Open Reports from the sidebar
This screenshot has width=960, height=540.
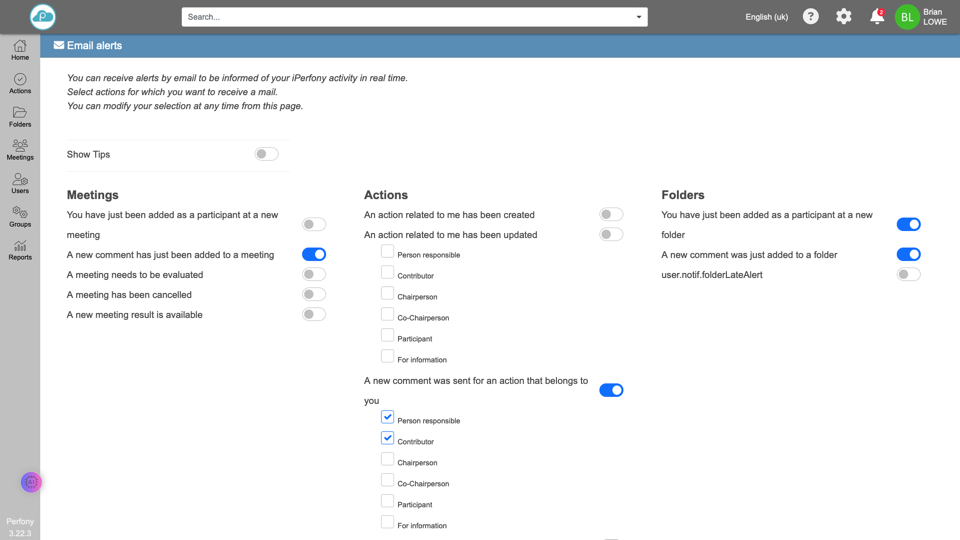click(20, 250)
